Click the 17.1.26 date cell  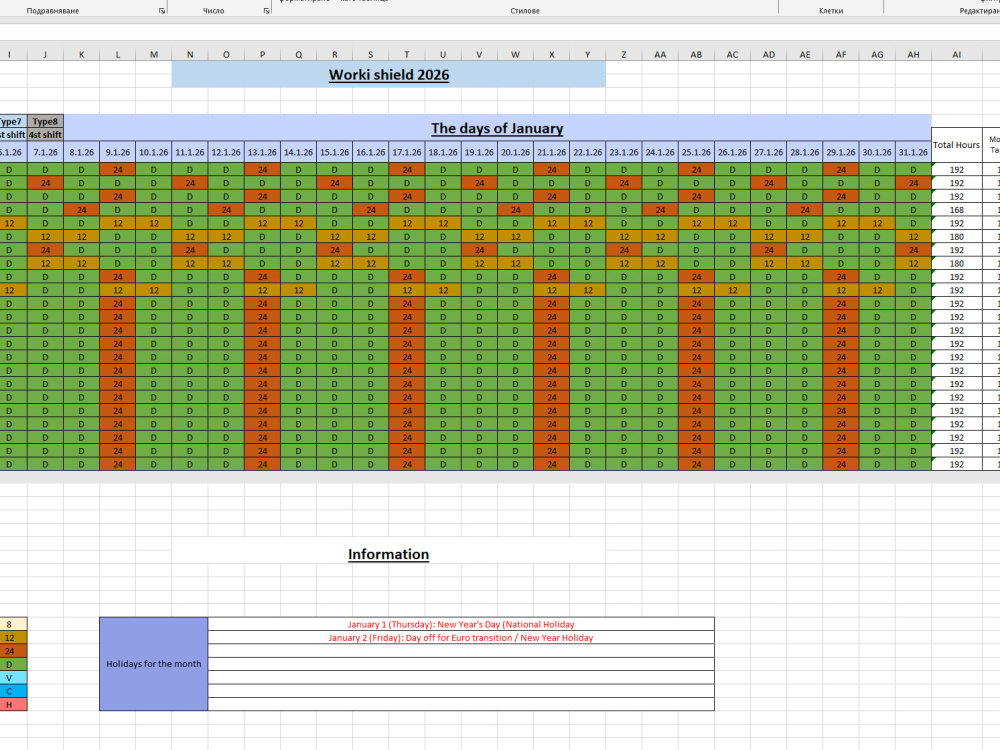point(407,152)
